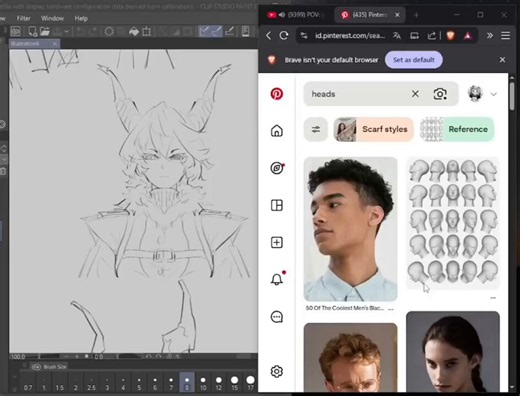Open the Help menu in Clip Studio Paint
The width and height of the screenshot is (520, 396).
tap(81, 18)
